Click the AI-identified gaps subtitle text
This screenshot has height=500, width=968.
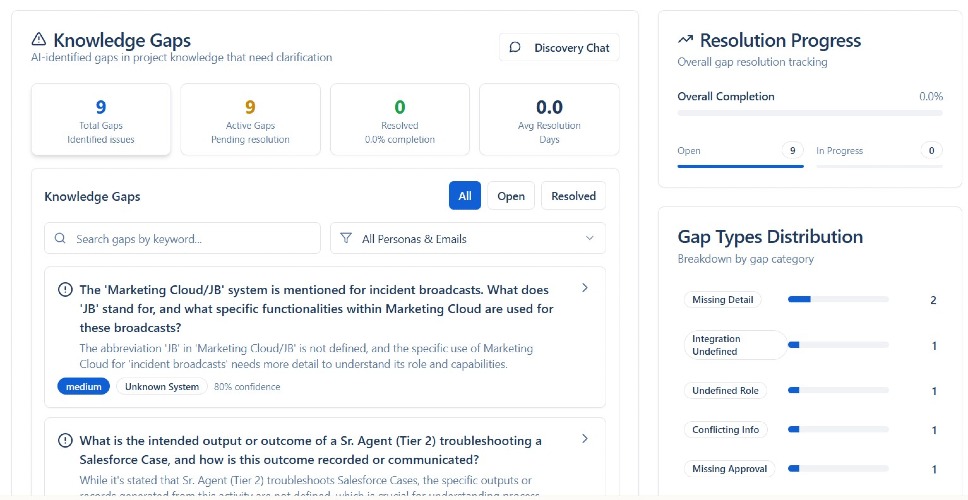pos(182,57)
